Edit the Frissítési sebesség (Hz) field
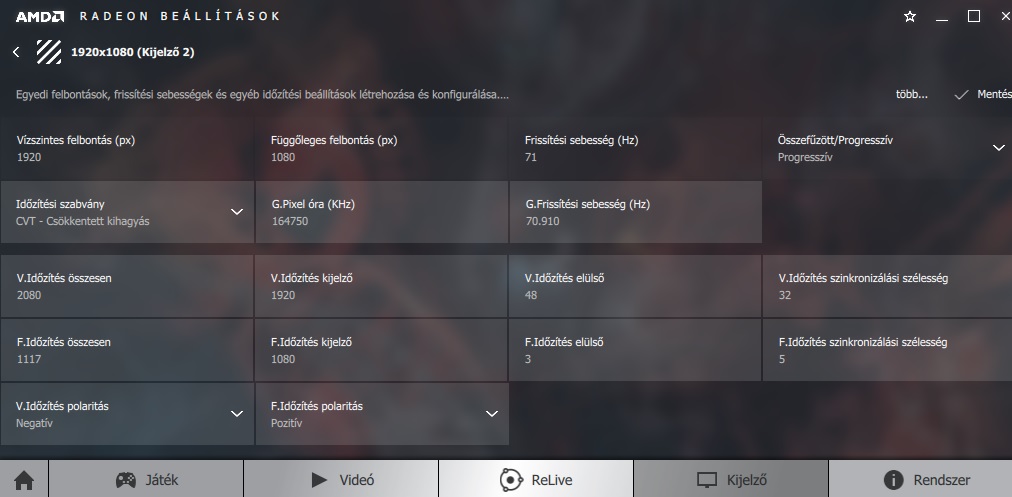Viewport: 1012px width, 497px height. (636, 148)
